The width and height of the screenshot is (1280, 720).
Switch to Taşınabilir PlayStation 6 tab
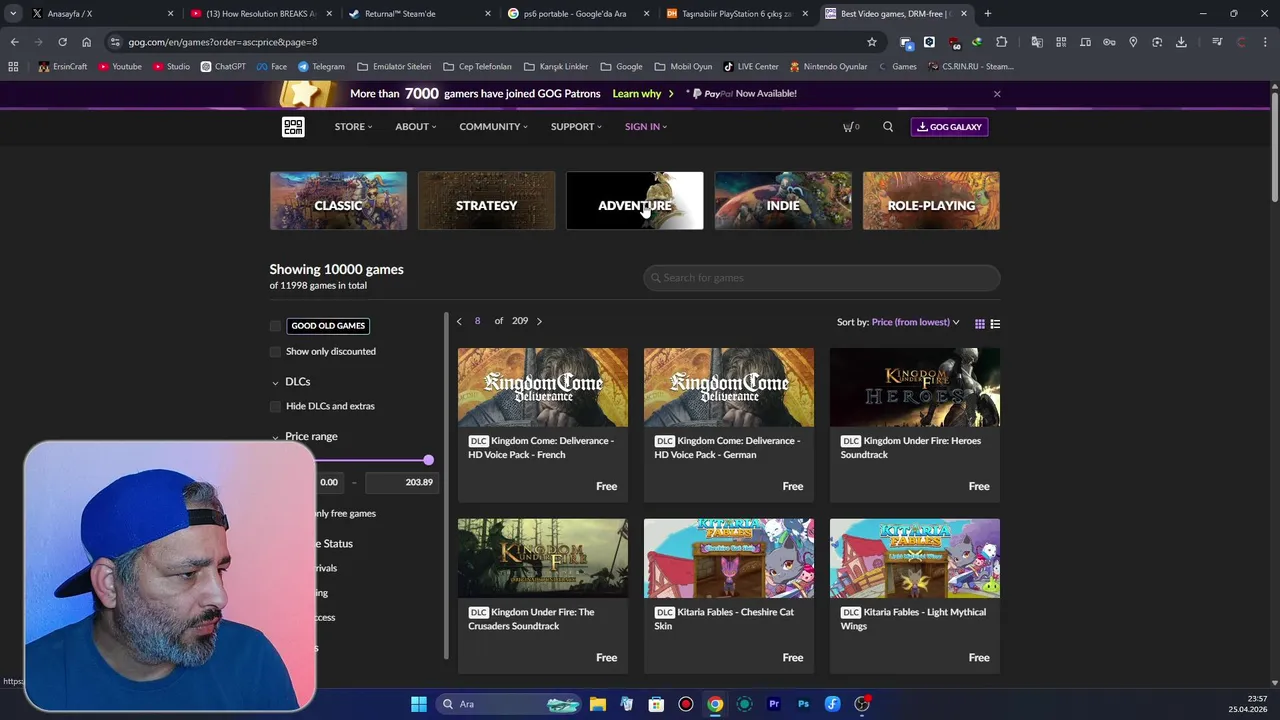tap(737, 14)
